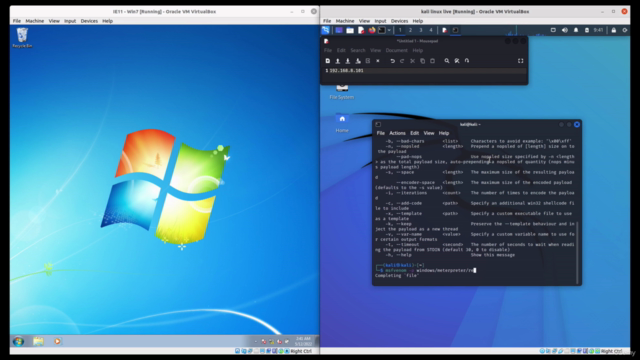Open terminal Actions menu
This screenshot has height=360, width=640.
coord(397,133)
